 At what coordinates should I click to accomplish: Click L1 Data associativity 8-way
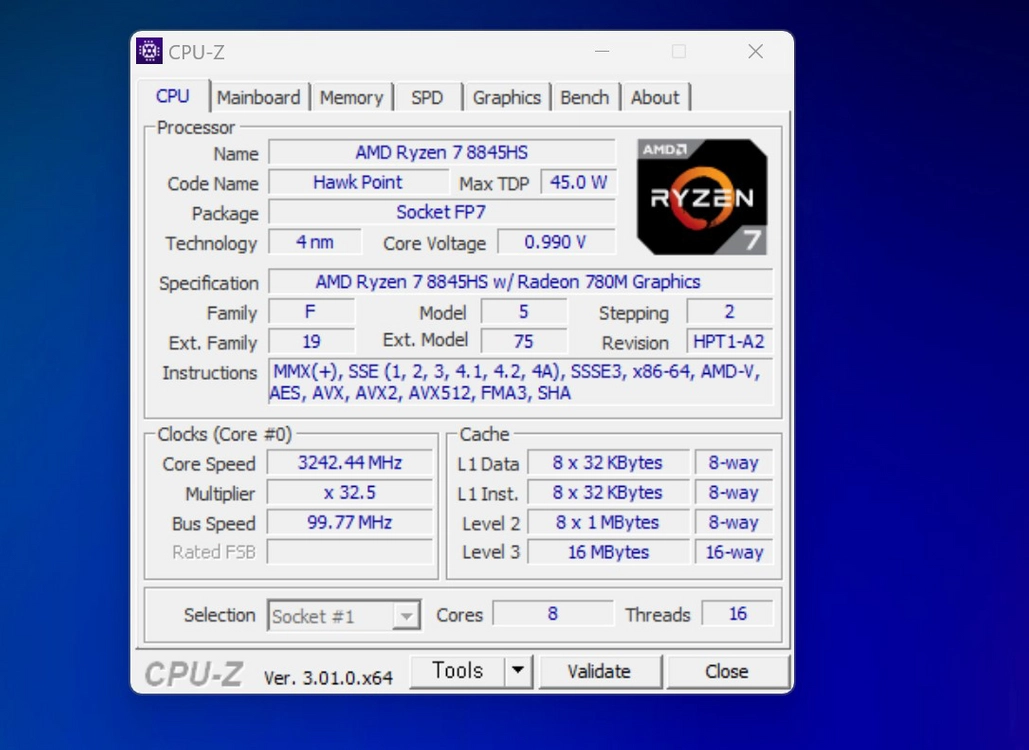pos(734,463)
